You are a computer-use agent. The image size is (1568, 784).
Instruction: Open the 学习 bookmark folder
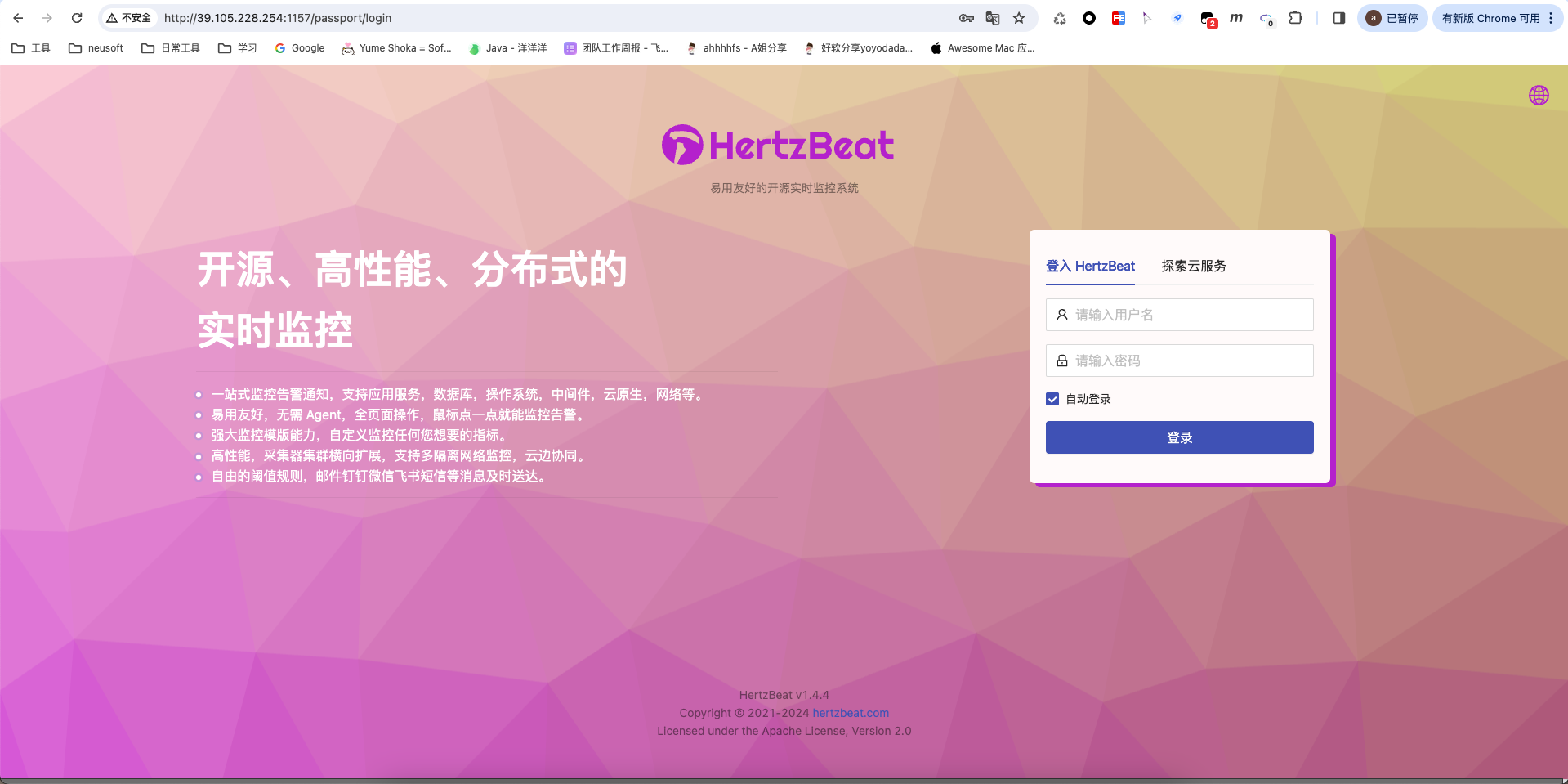[x=238, y=48]
